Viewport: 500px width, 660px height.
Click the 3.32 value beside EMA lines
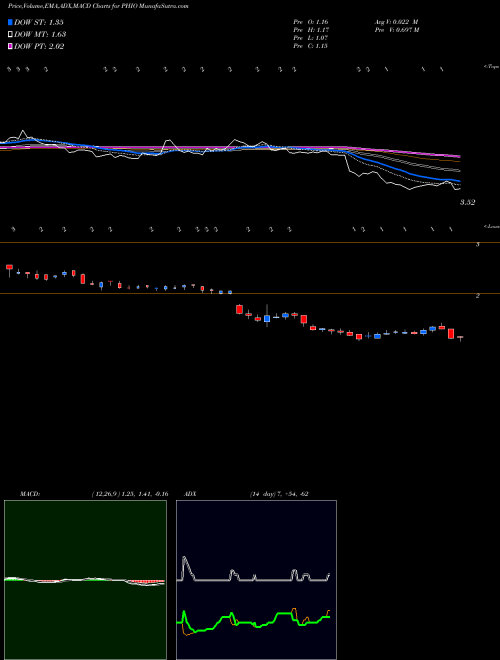point(467,202)
